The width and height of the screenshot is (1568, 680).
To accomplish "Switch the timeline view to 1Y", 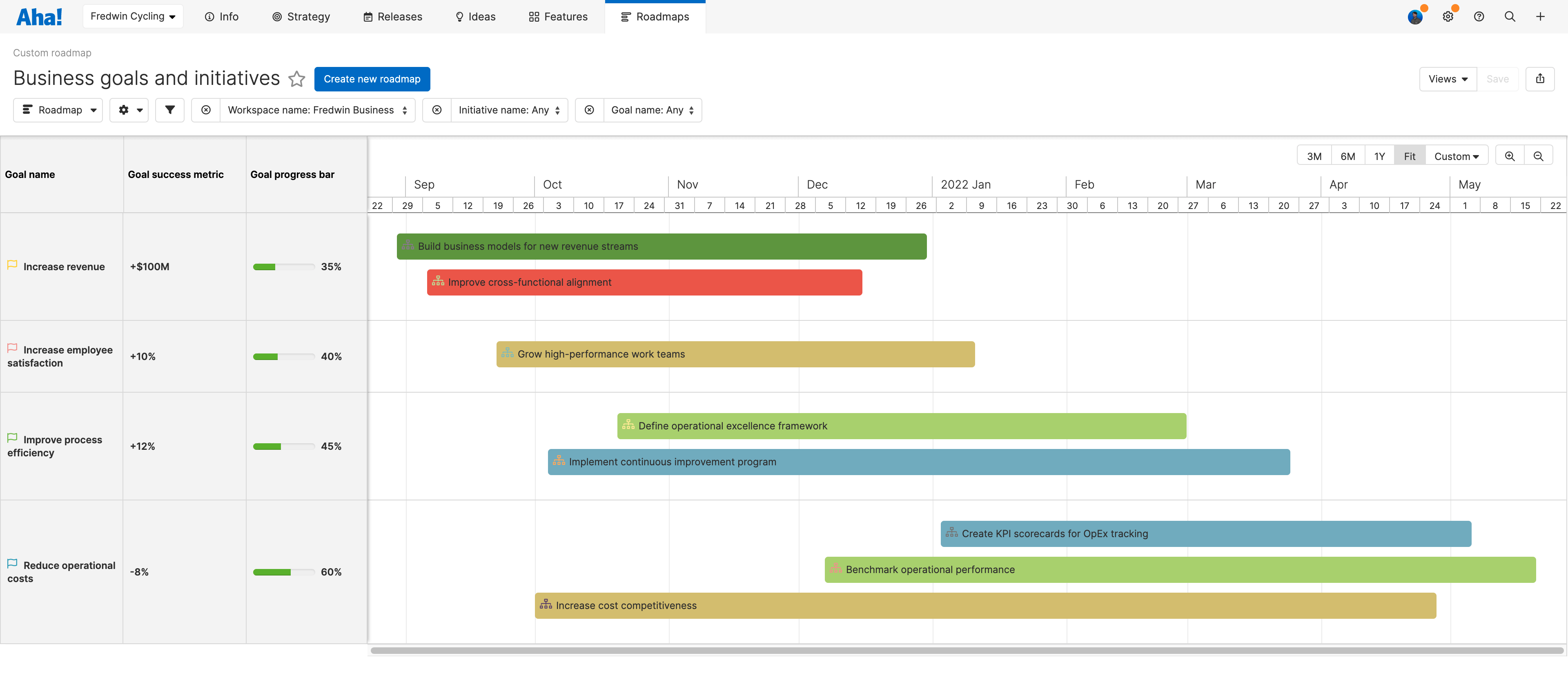I will (x=1380, y=156).
